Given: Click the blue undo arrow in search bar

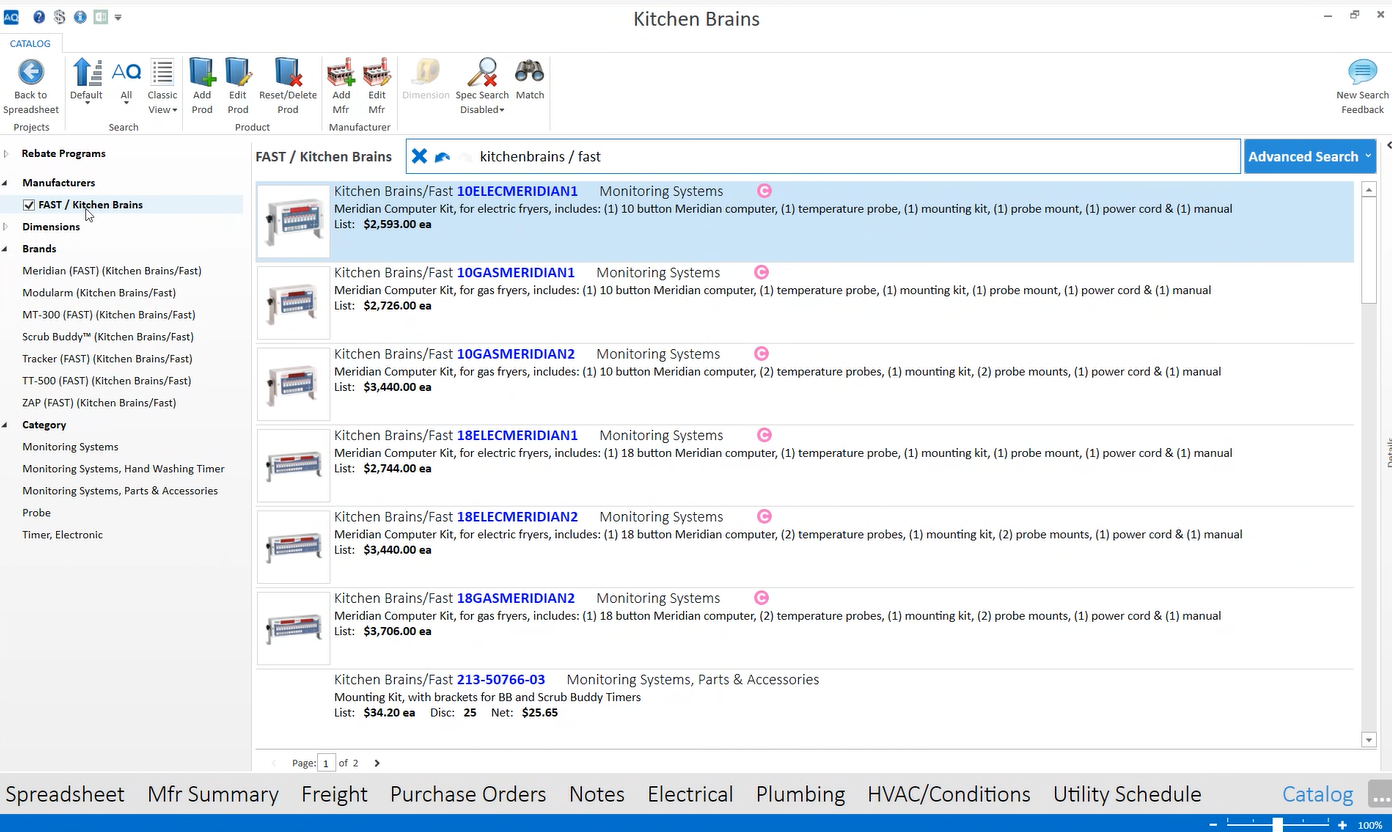Looking at the screenshot, I should click(442, 157).
